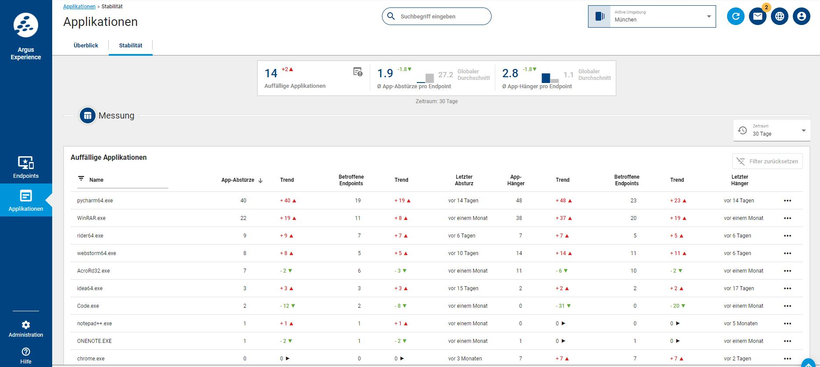820x367 pixels.
Task: Click the info icon beside Auffällige Applikationen count
Action: [x=358, y=72]
